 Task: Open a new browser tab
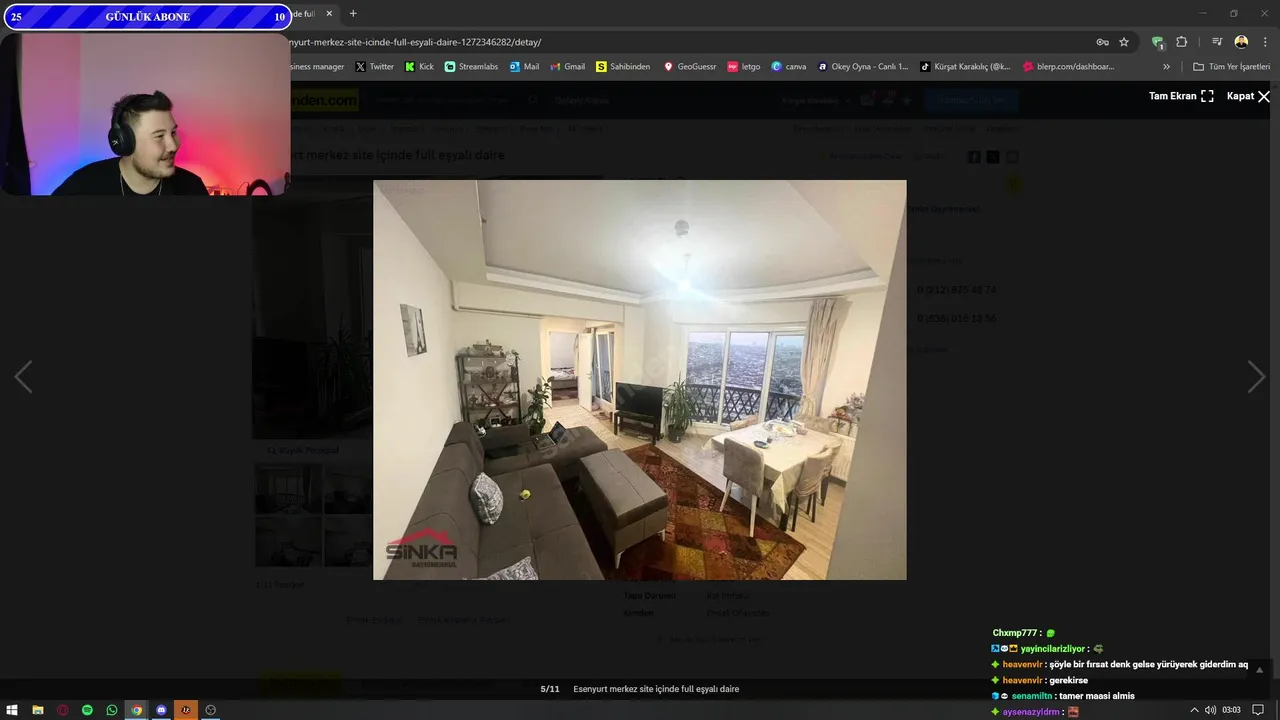[x=353, y=14]
